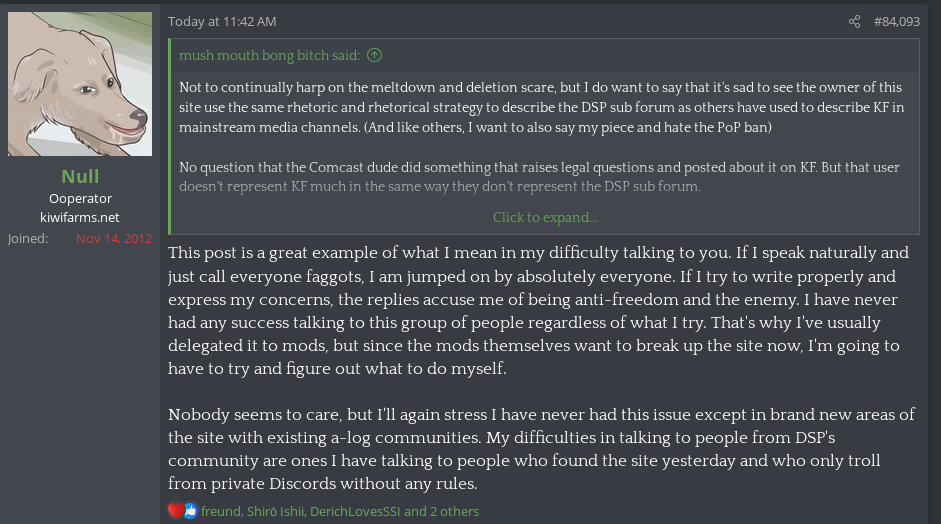Click the red heart reaction icon
This screenshot has width=941, height=524.
pyautogui.click(x=176, y=511)
